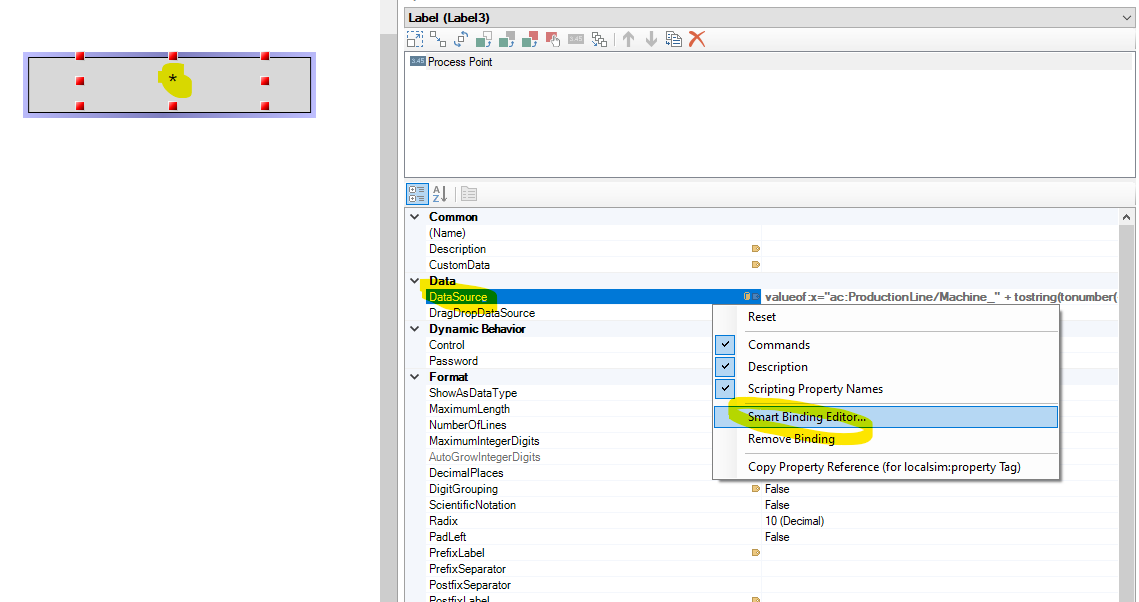Click the move down arrow icon

point(651,39)
